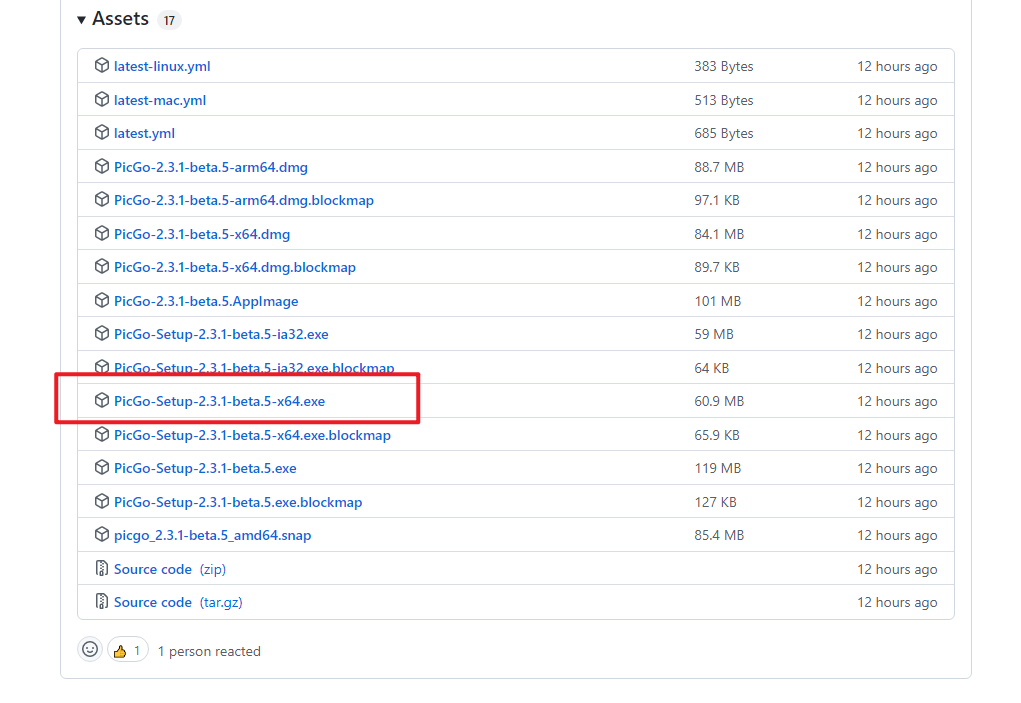The width and height of the screenshot is (1021, 703).
Task: Click package icon next to PicGo-2.3.1-beta.5.AppImage
Action: [102, 300]
